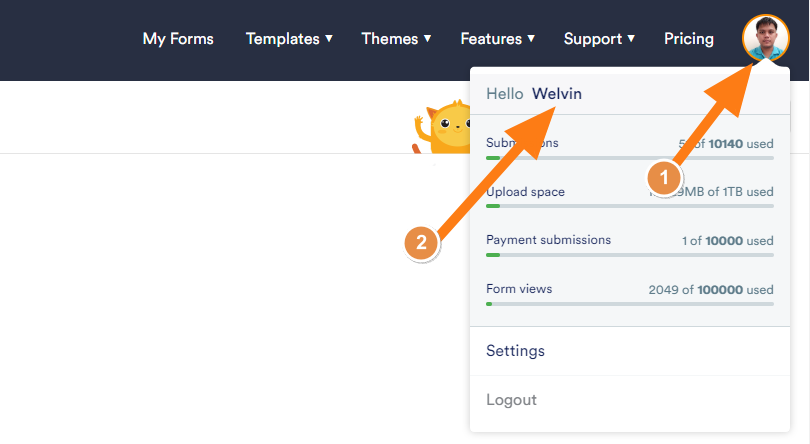Expand the Themes dropdown menu
Image resolution: width=810 pixels, height=444 pixels.
[x=396, y=39]
